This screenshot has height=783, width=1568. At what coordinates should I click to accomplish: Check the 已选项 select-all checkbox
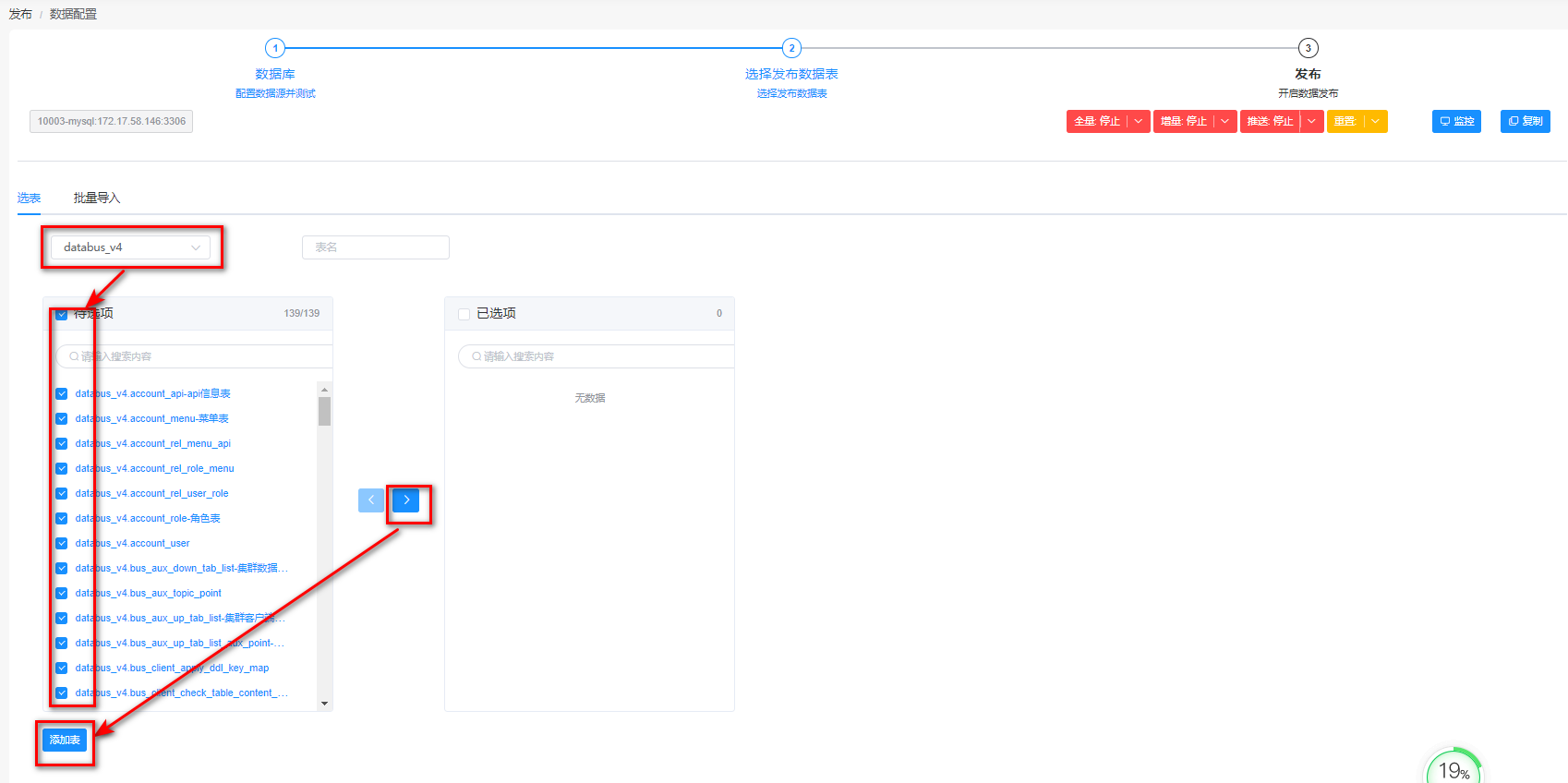coord(464,314)
